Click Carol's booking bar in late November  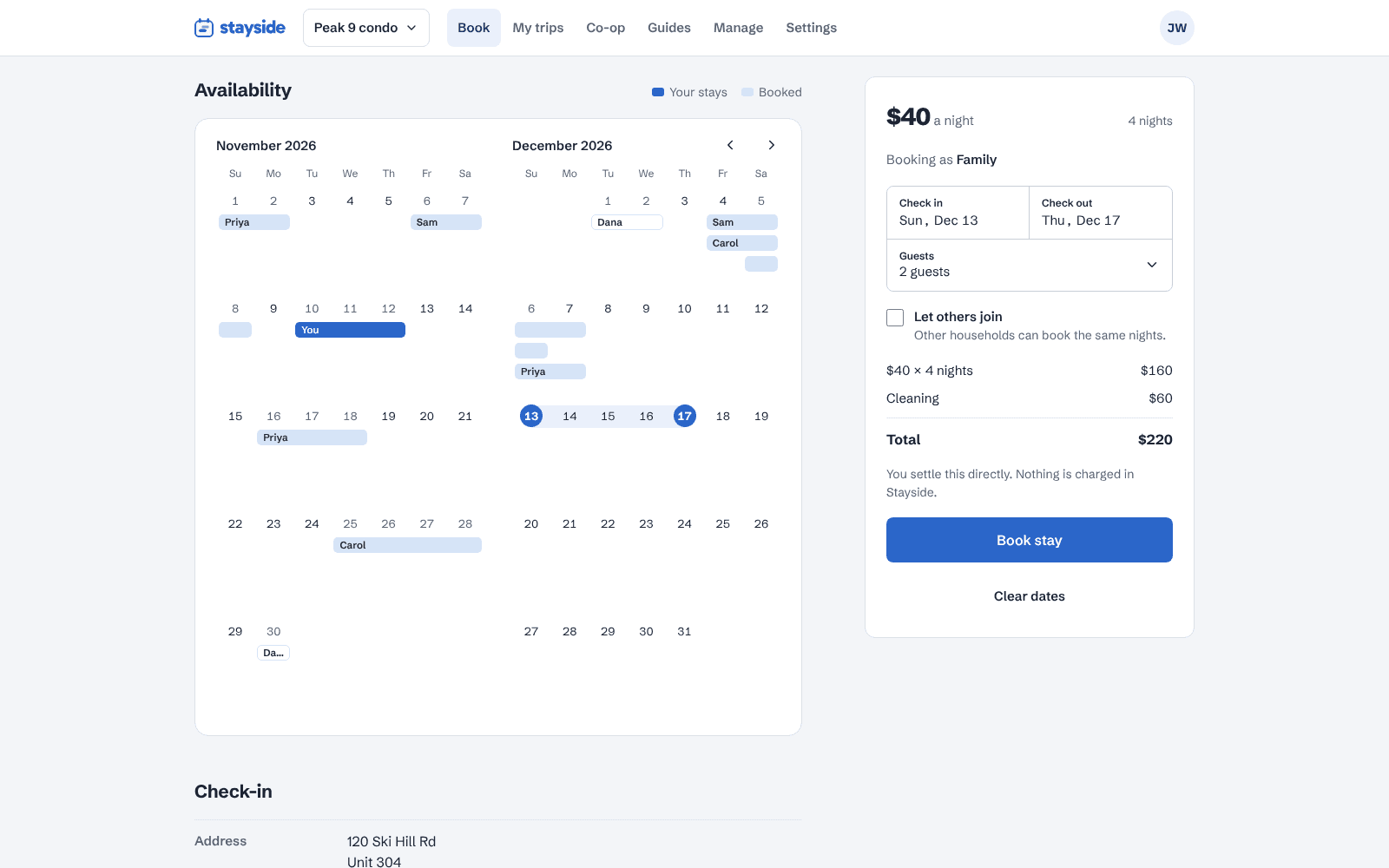click(x=407, y=545)
